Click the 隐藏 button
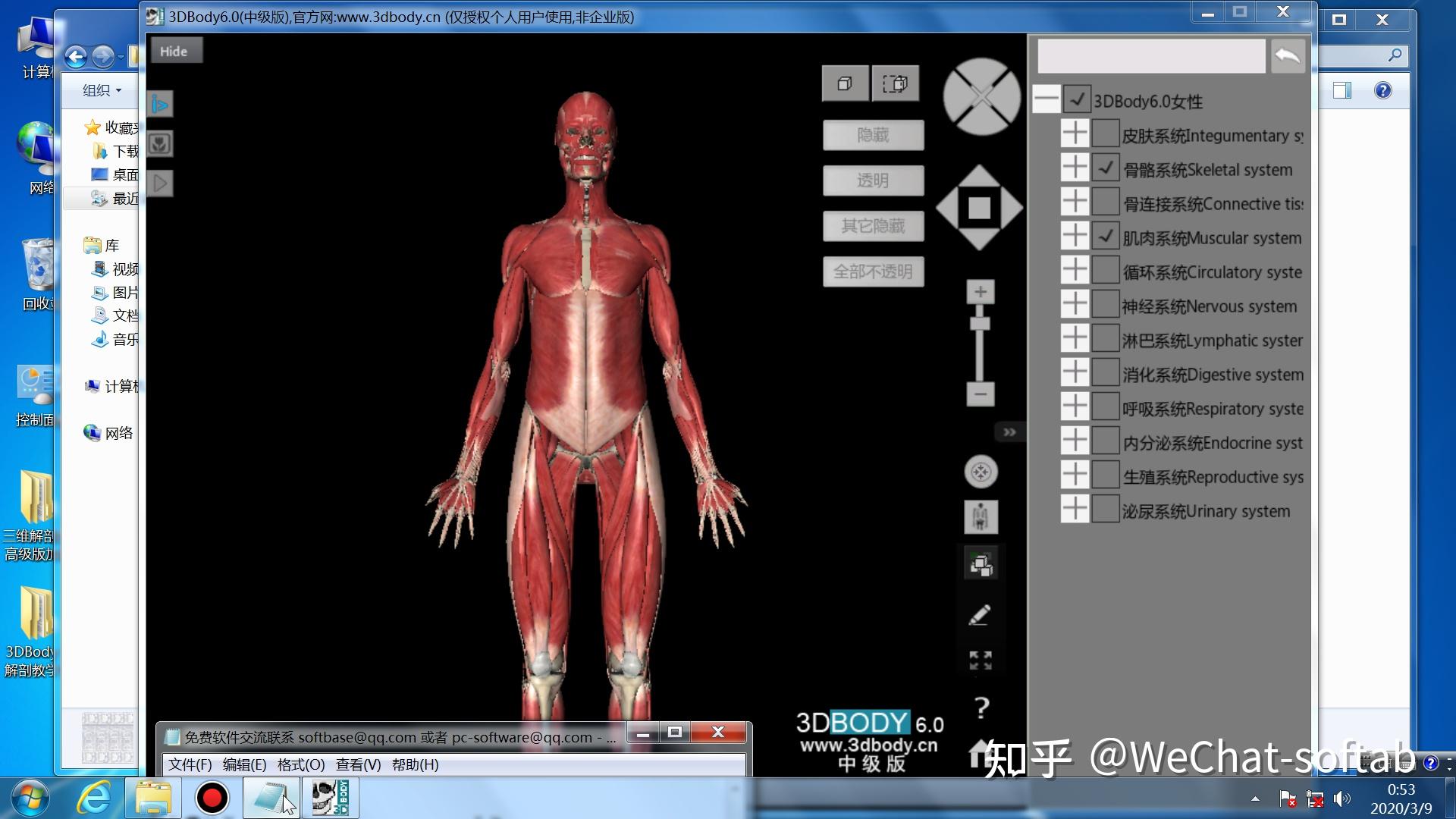The width and height of the screenshot is (1456, 819). coord(873,135)
